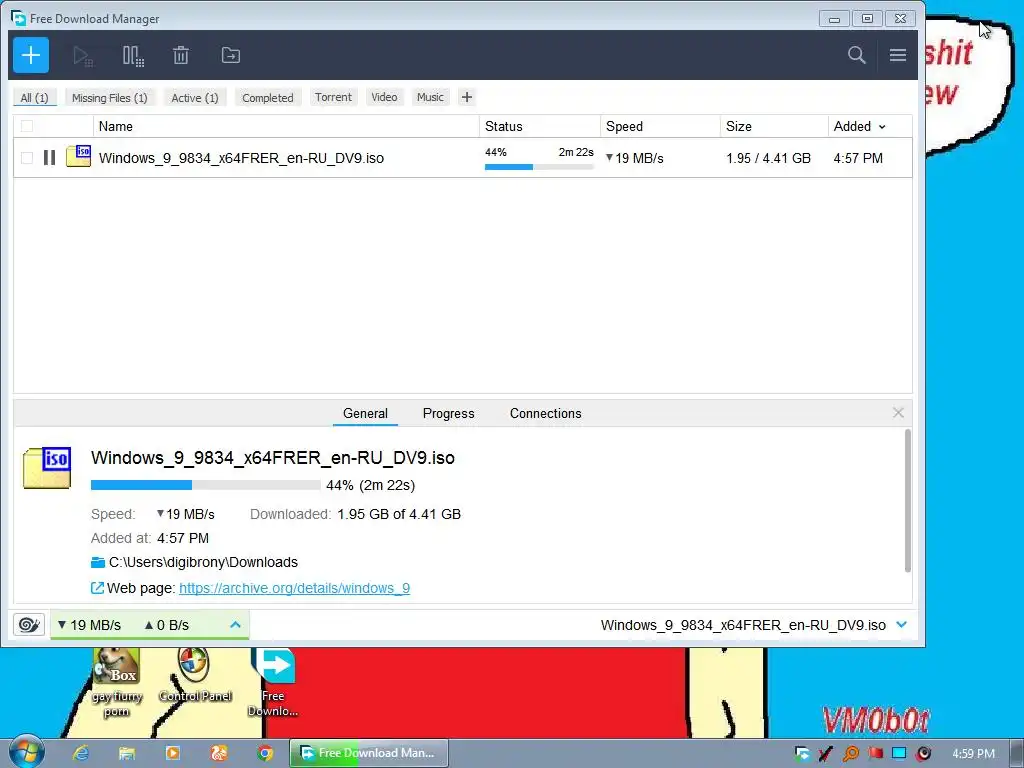Tick the select-all checkbox in header
This screenshot has width=1024, height=768.
click(x=27, y=126)
